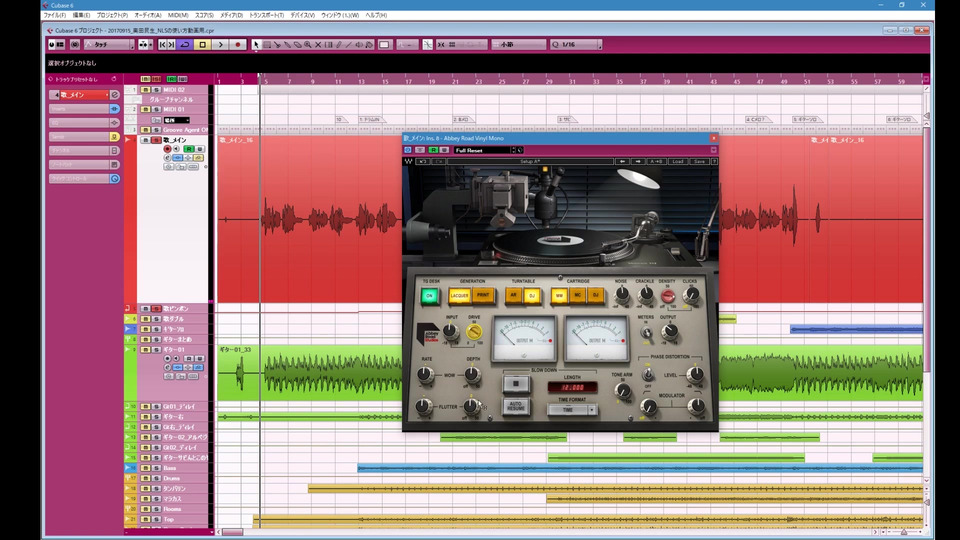Click the plugin Load preset button
This screenshot has height=540, width=960.
(678, 162)
